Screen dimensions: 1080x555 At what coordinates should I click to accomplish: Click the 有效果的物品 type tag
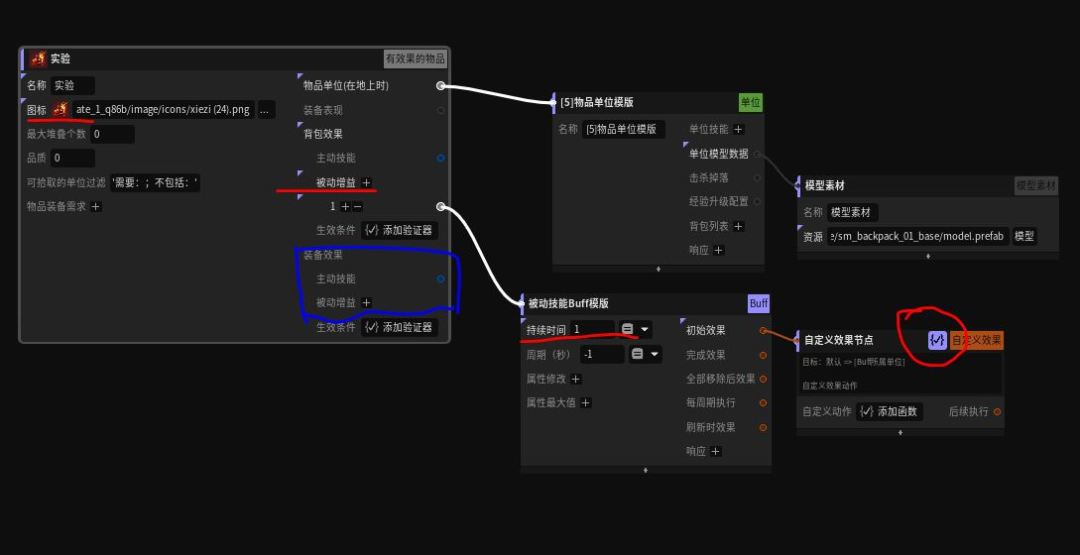pyautogui.click(x=415, y=59)
